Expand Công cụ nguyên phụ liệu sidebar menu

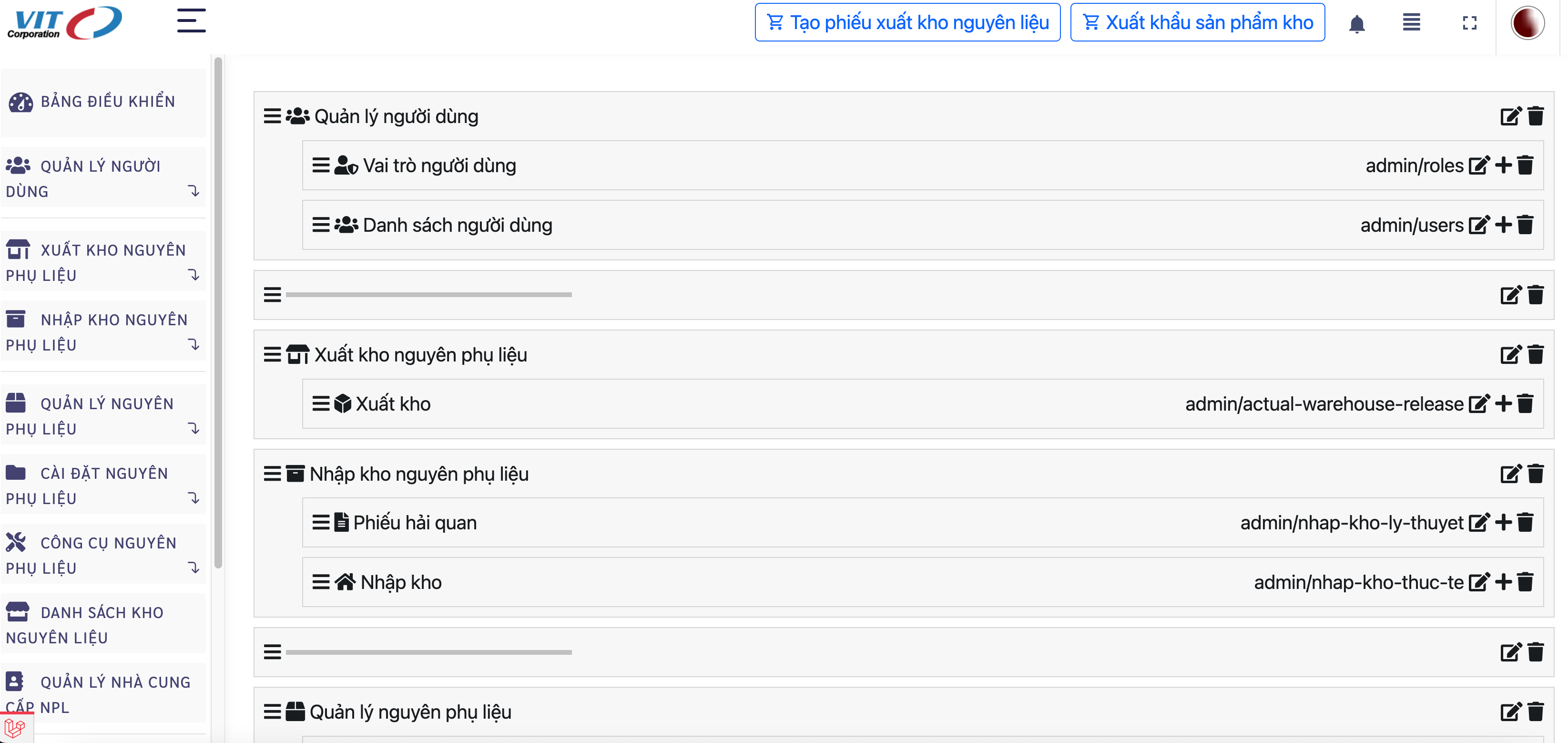[102, 556]
